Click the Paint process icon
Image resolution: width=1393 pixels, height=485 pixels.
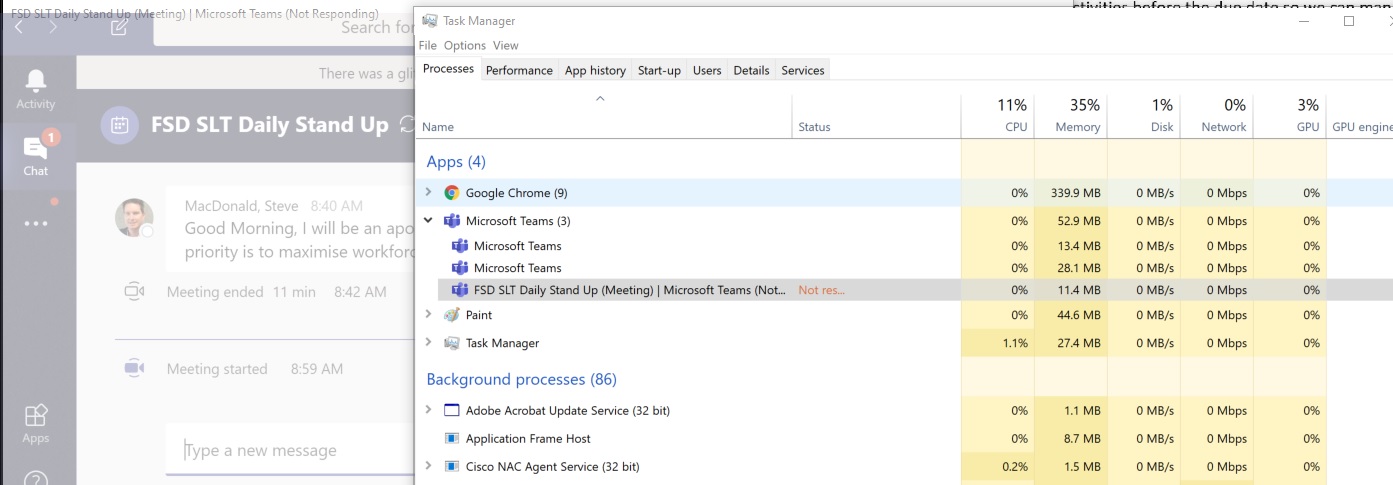pos(452,315)
